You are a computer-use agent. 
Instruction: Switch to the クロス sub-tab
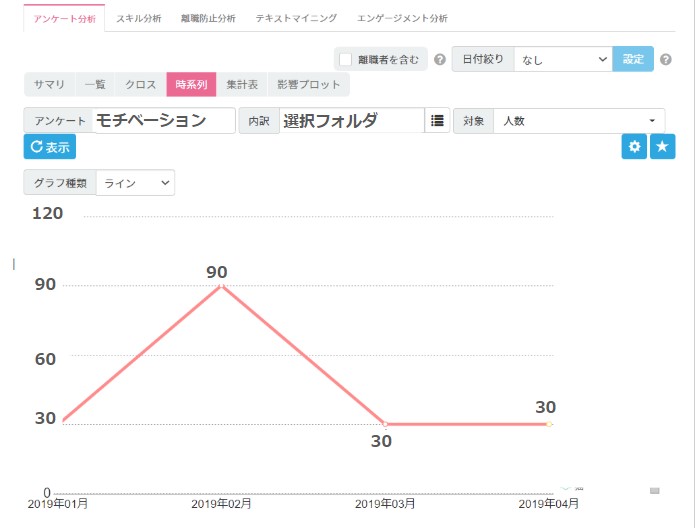pyautogui.click(x=140, y=85)
